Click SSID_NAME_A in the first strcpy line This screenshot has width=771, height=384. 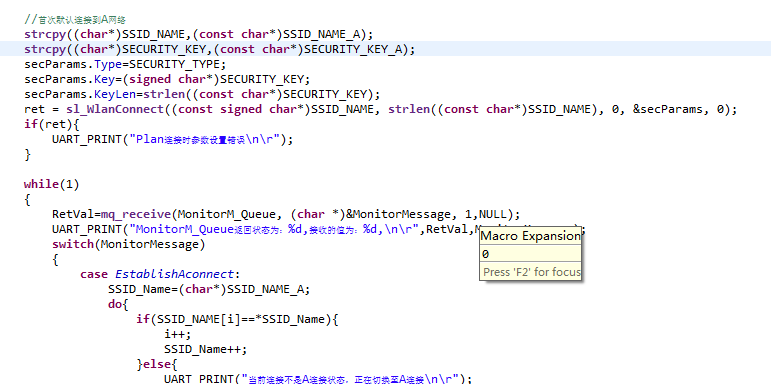tap(322, 34)
